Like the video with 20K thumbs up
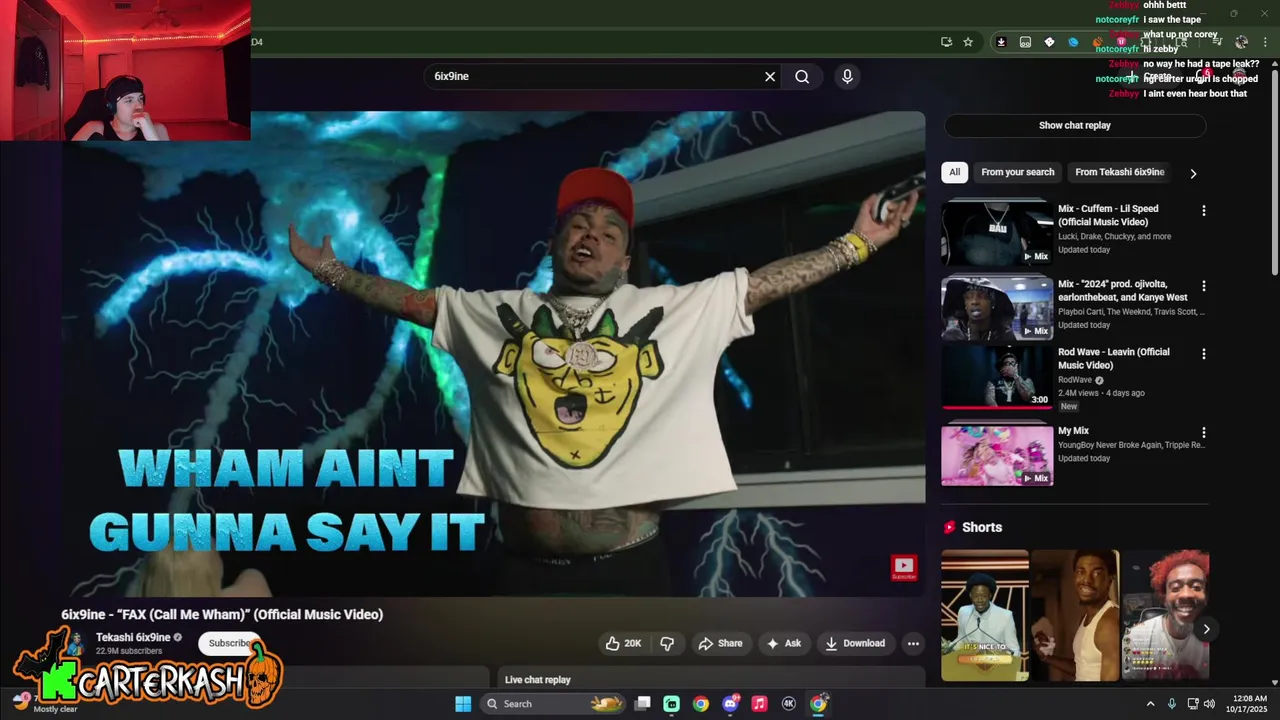Image resolution: width=1280 pixels, height=720 pixels. point(623,643)
